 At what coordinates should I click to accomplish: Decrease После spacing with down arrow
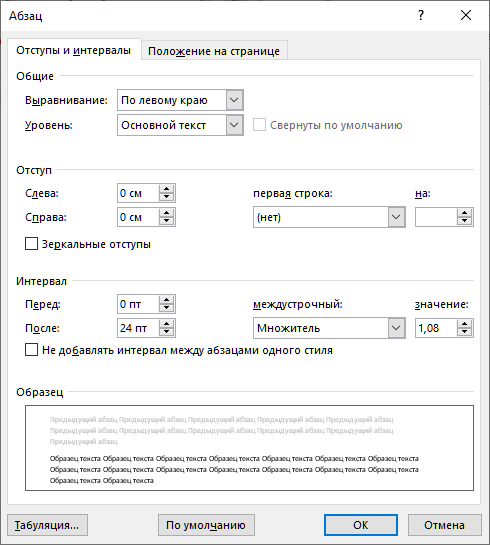pyautogui.click(x=166, y=332)
